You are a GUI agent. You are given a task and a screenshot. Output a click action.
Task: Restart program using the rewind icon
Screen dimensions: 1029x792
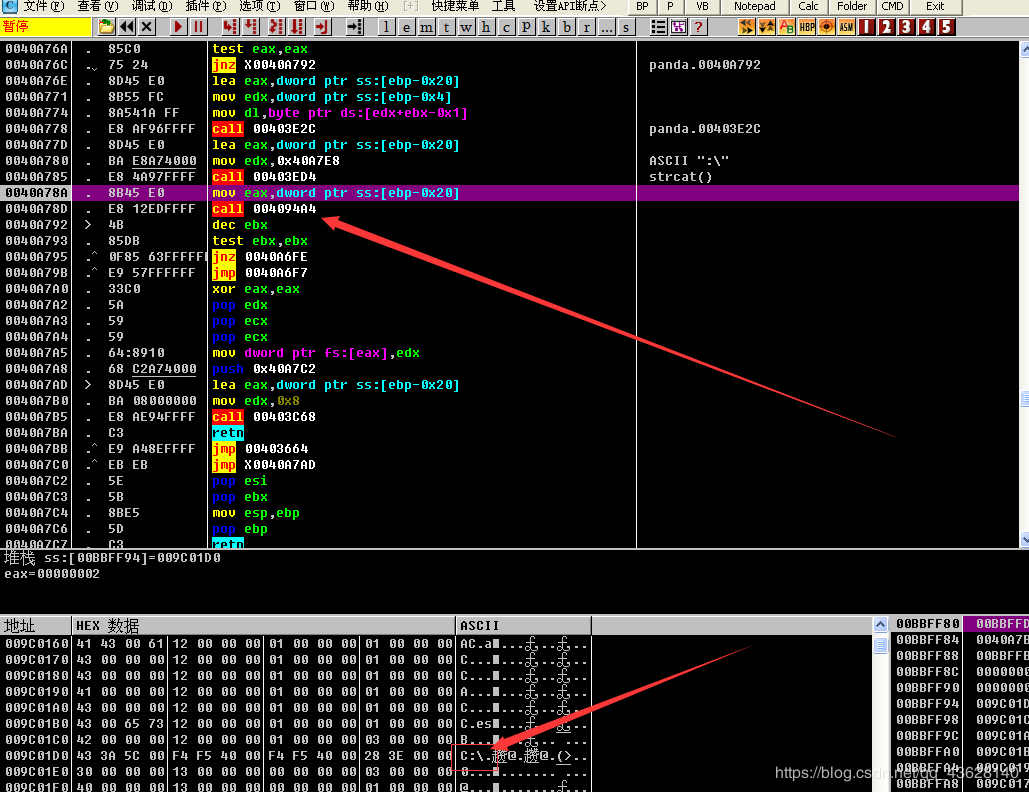click(127, 27)
